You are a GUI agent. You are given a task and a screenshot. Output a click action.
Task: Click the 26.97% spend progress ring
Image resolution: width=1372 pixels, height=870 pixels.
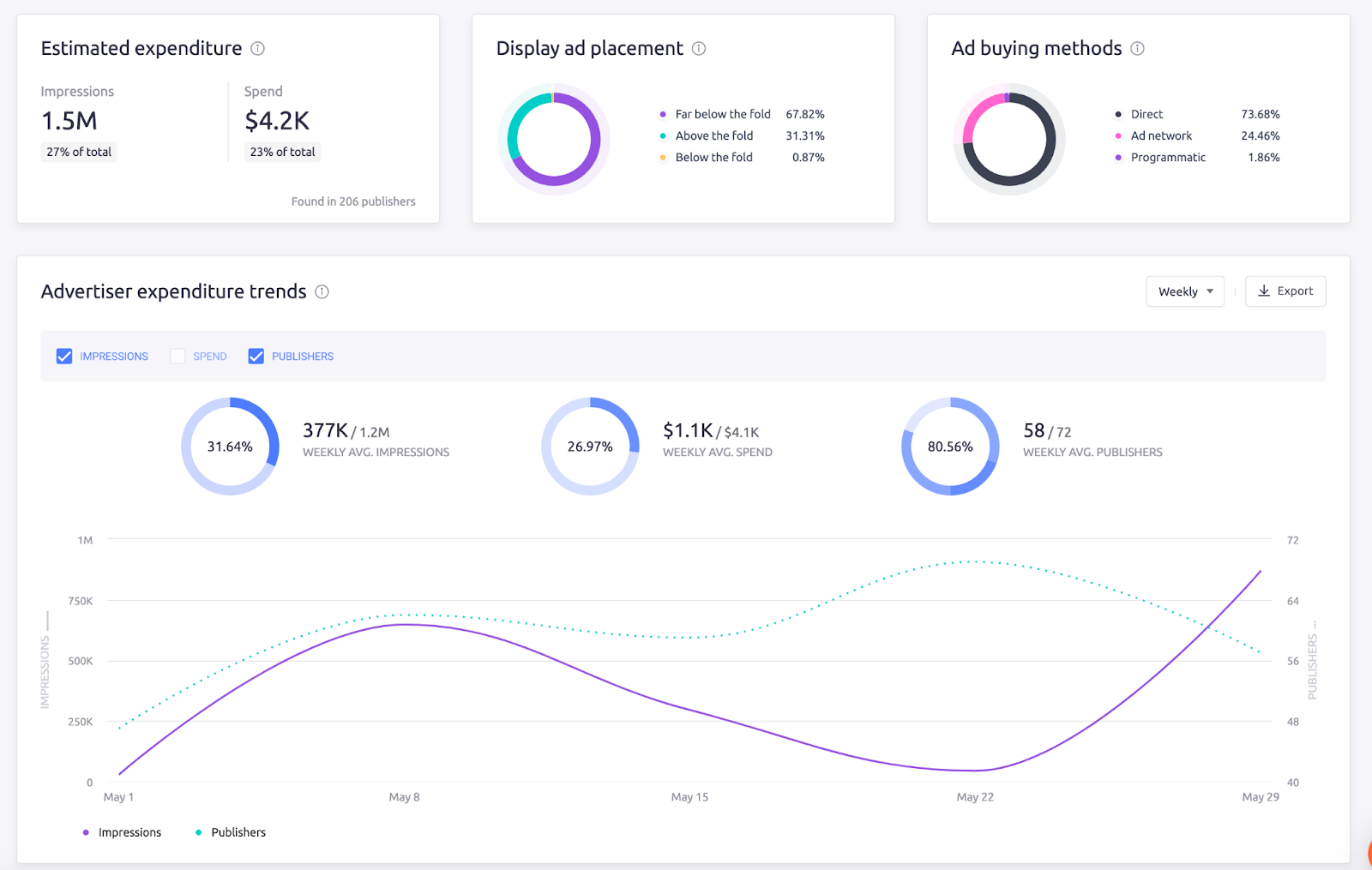click(590, 446)
